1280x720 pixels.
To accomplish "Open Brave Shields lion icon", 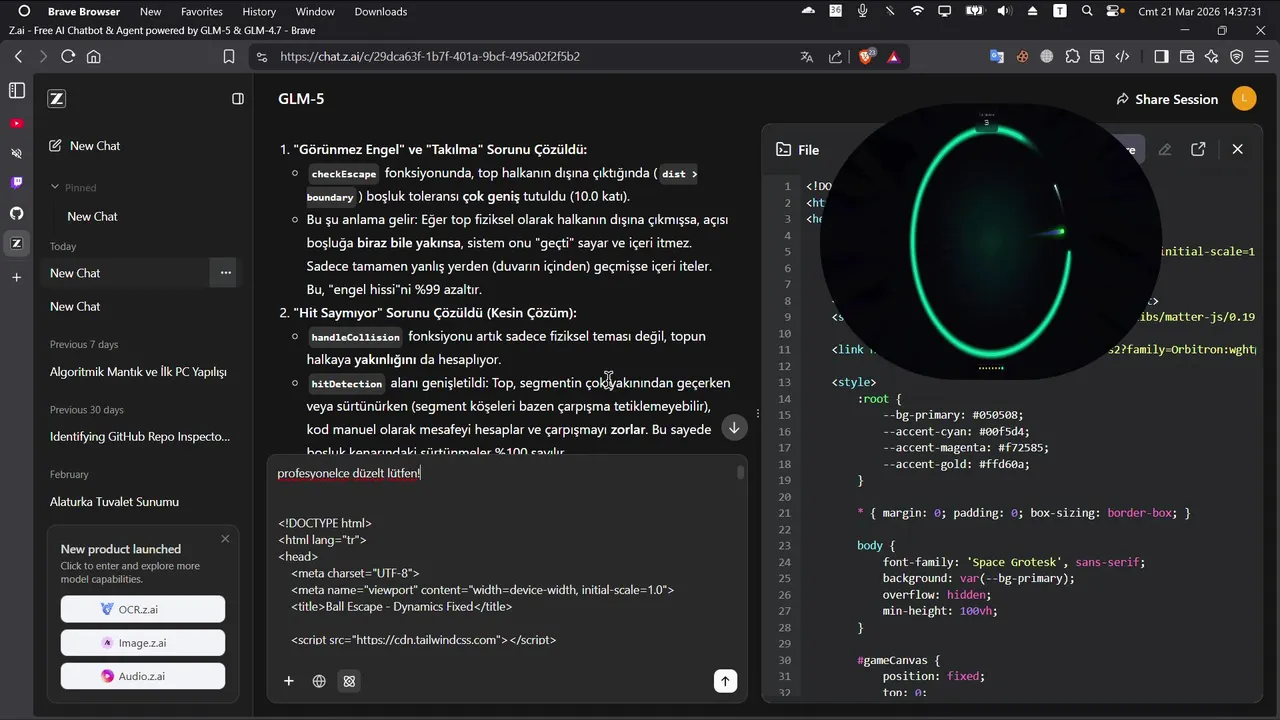I will tap(867, 57).
